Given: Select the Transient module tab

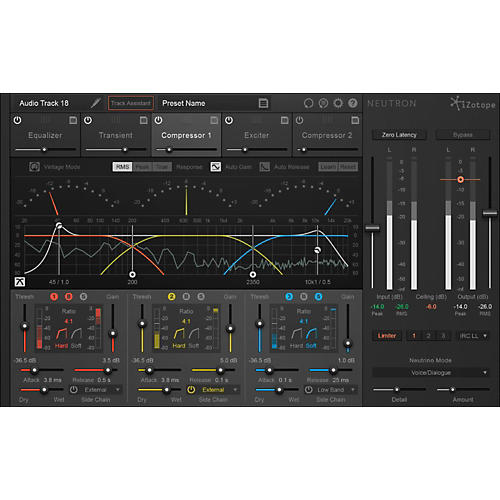Looking at the screenshot, I should click(116, 135).
